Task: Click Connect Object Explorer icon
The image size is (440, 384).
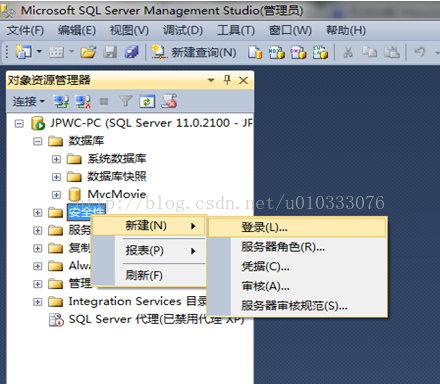Action: point(61,101)
